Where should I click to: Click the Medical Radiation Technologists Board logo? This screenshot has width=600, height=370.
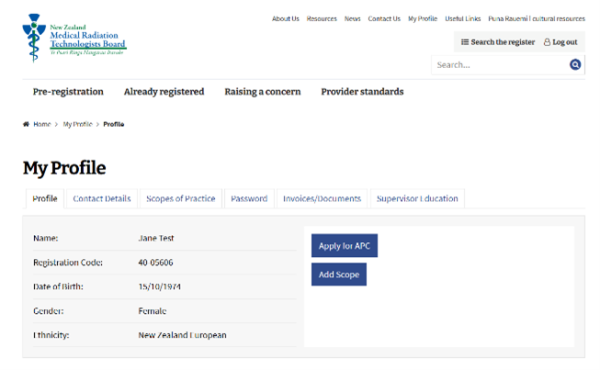(74, 38)
